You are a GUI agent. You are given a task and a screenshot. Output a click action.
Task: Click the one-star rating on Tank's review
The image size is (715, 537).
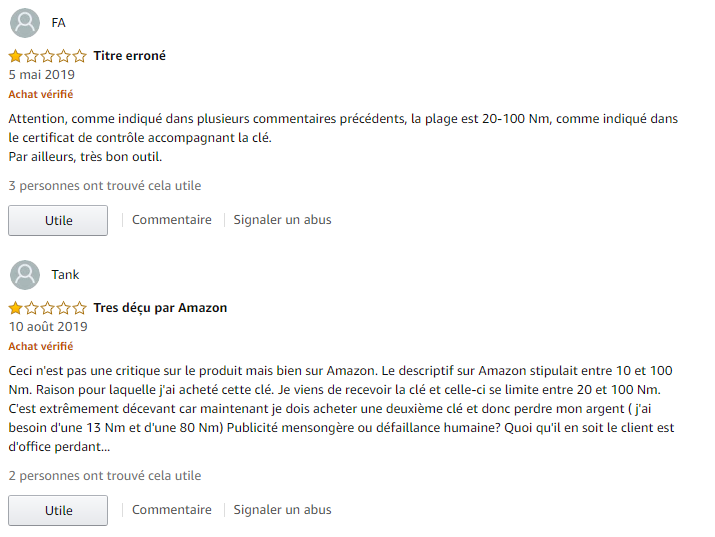tap(47, 308)
